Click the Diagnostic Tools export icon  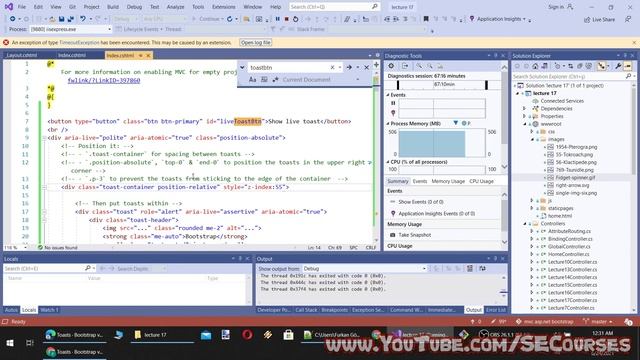click(405, 66)
